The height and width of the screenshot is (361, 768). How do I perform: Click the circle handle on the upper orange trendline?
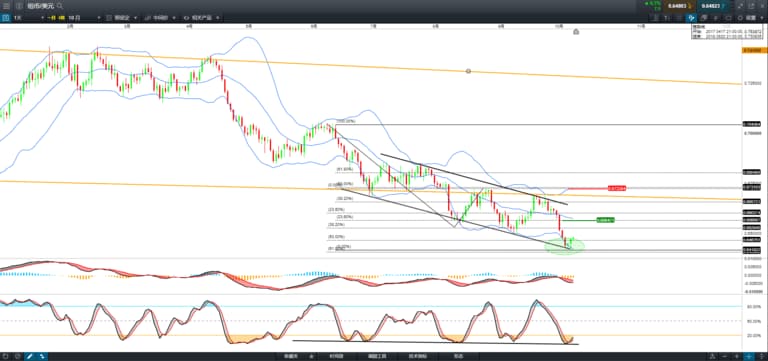(468, 71)
